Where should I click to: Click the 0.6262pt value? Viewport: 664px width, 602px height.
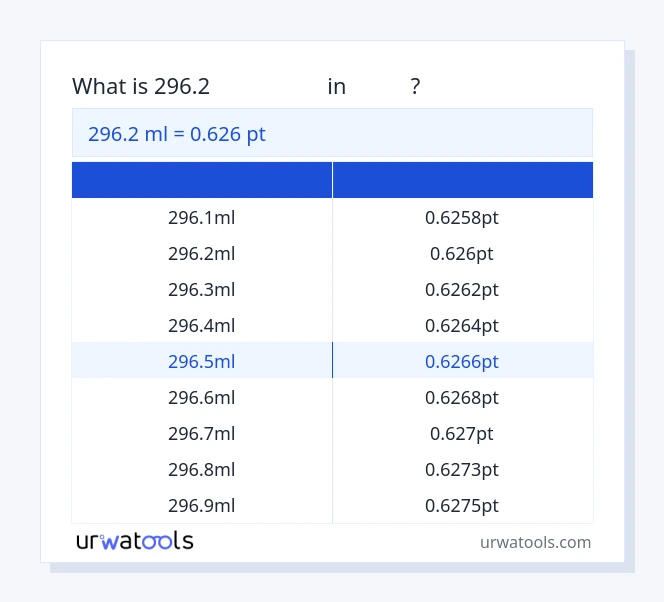coord(462,289)
